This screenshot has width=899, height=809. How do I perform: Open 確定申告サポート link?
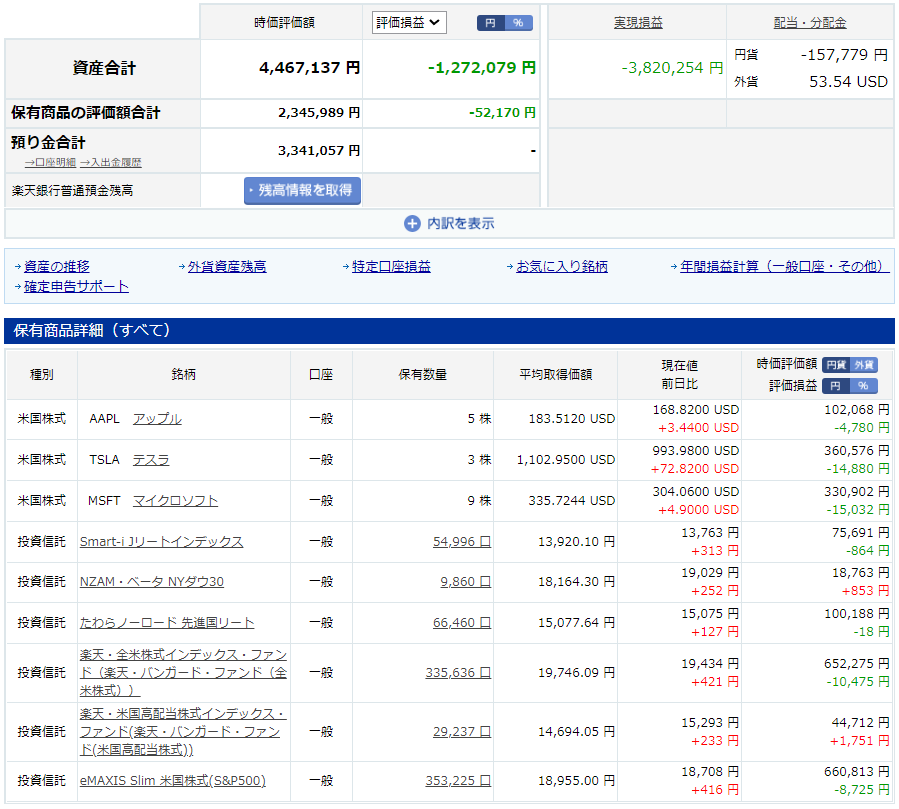[x=76, y=287]
